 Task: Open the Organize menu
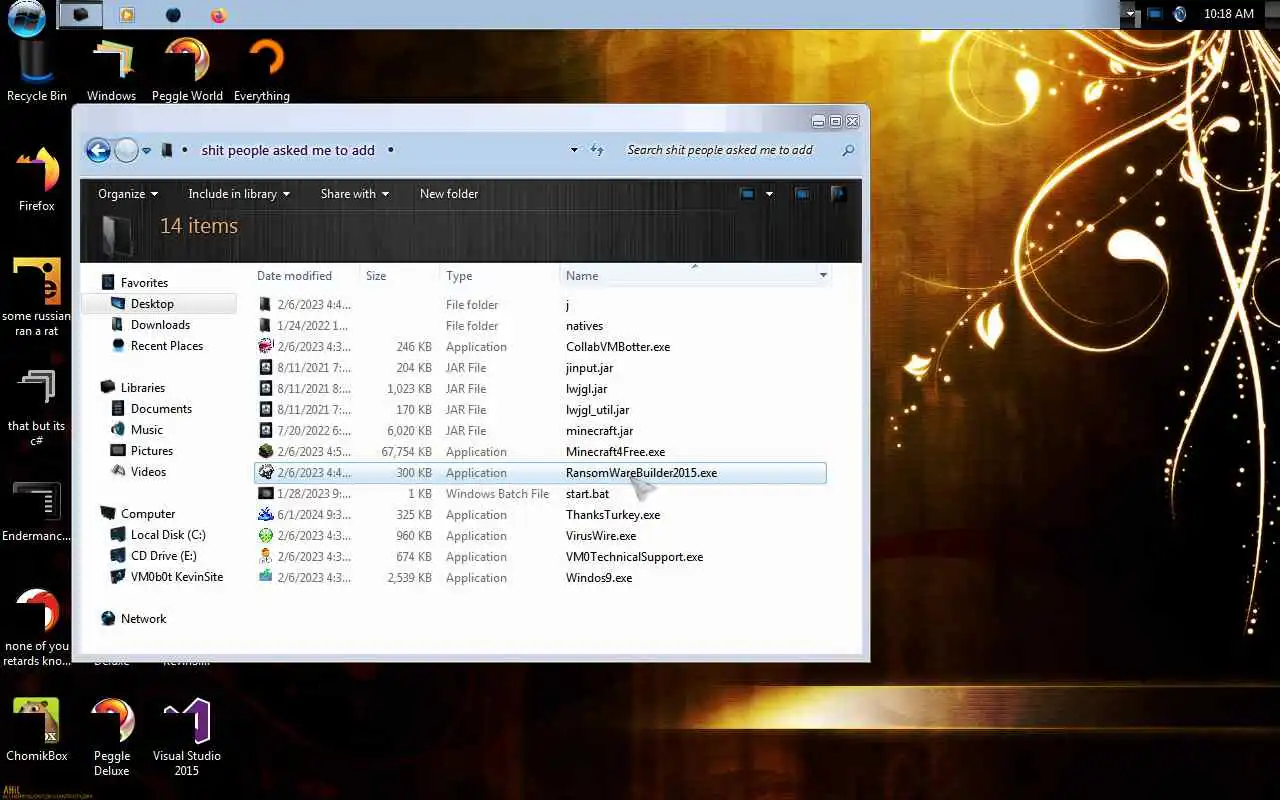coord(128,194)
